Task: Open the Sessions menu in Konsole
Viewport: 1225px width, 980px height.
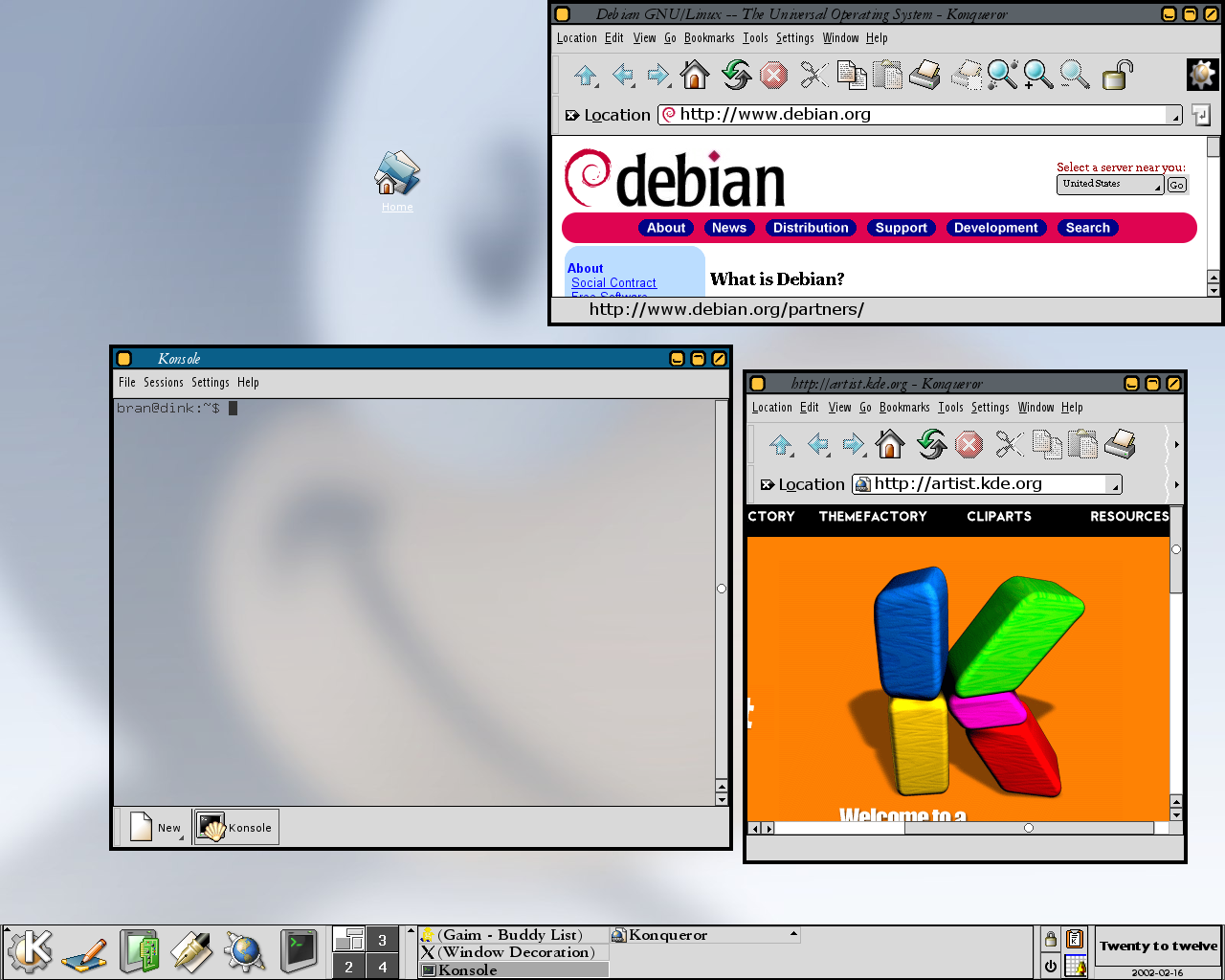Action: click(164, 383)
